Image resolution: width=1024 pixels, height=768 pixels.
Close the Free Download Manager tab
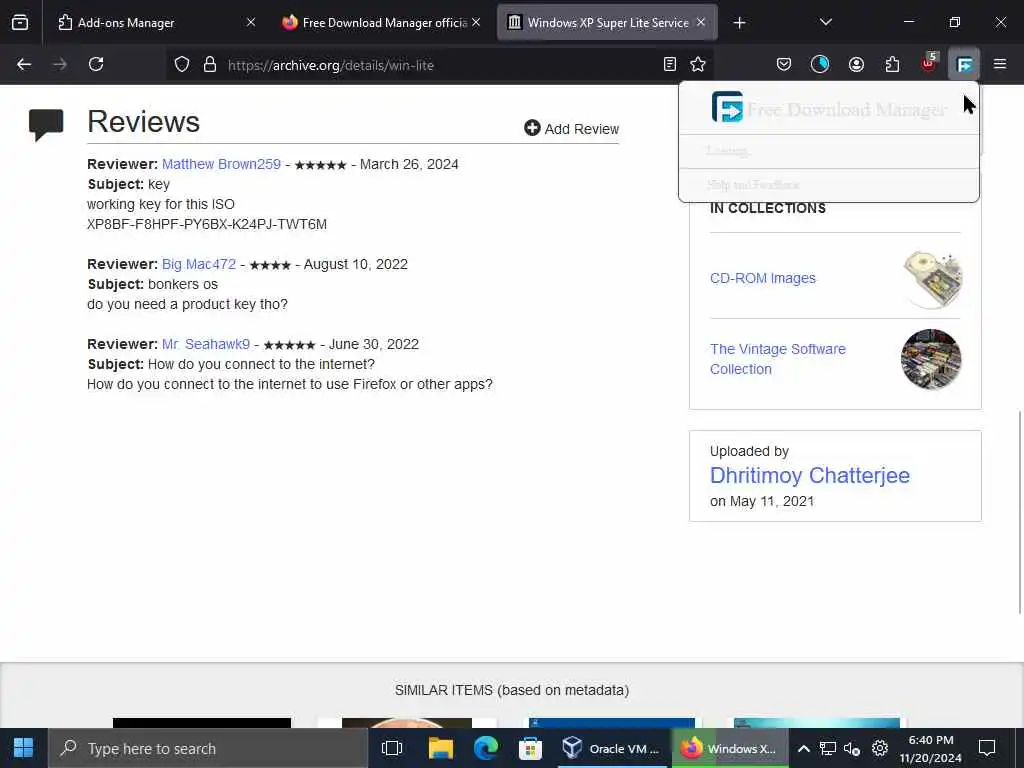pos(476,22)
